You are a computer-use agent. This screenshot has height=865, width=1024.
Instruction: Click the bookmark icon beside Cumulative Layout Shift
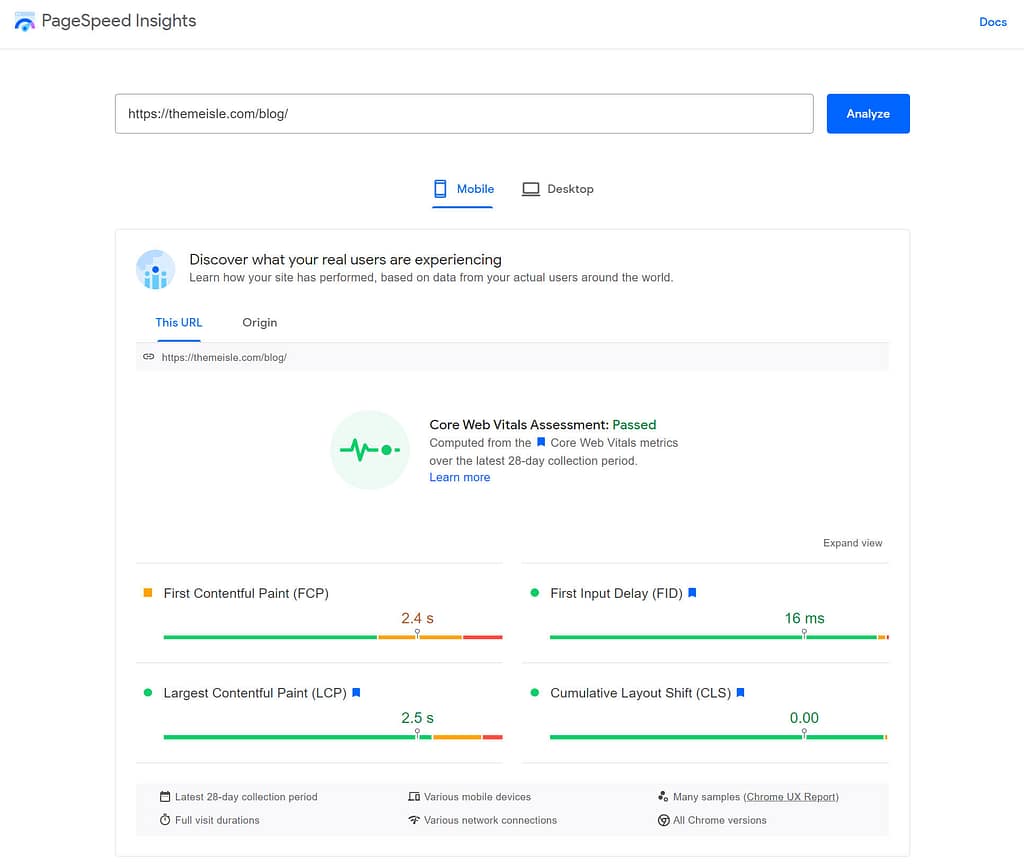(x=740, y=693)
